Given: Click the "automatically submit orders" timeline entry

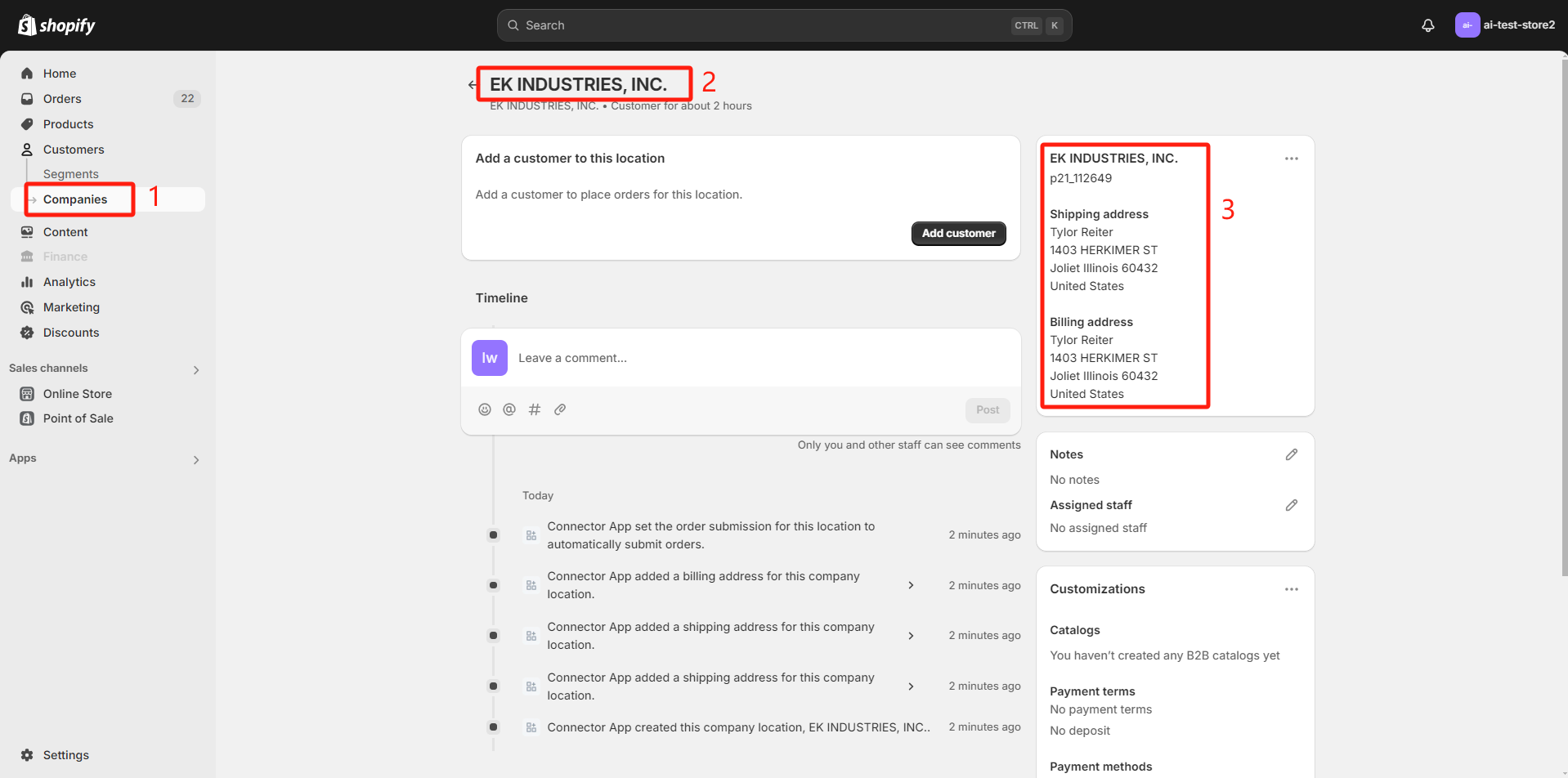Looking at the screenshot, I should click(x=710, y=535).
